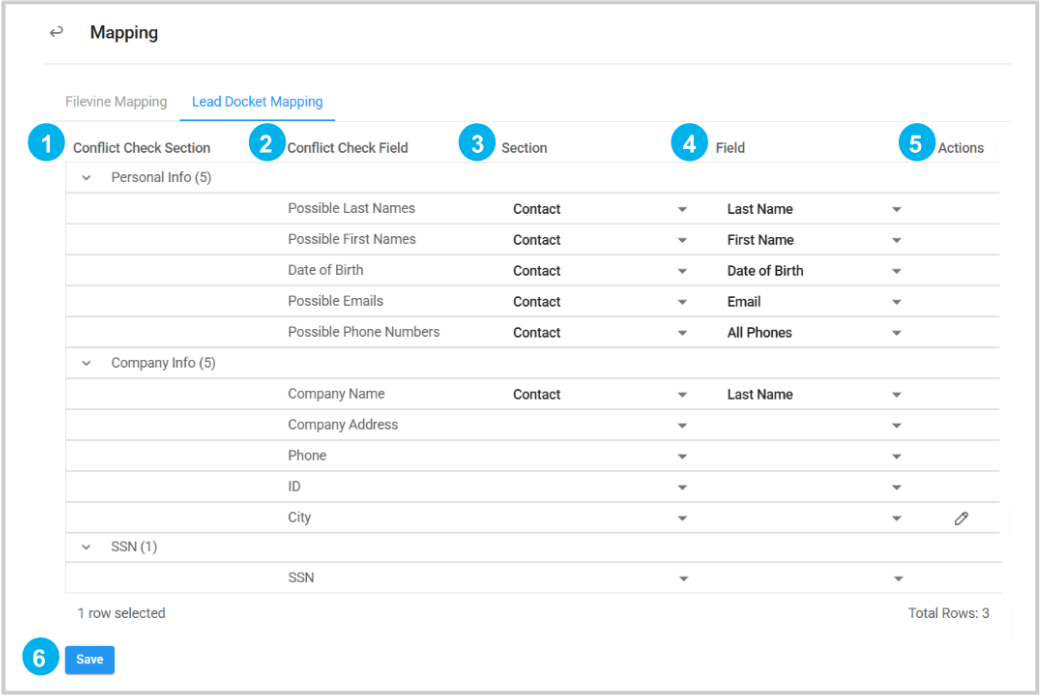This screenshot has height=696, width=1041.
Task: Click the back arrow beside Mapping
Action: 56,32
